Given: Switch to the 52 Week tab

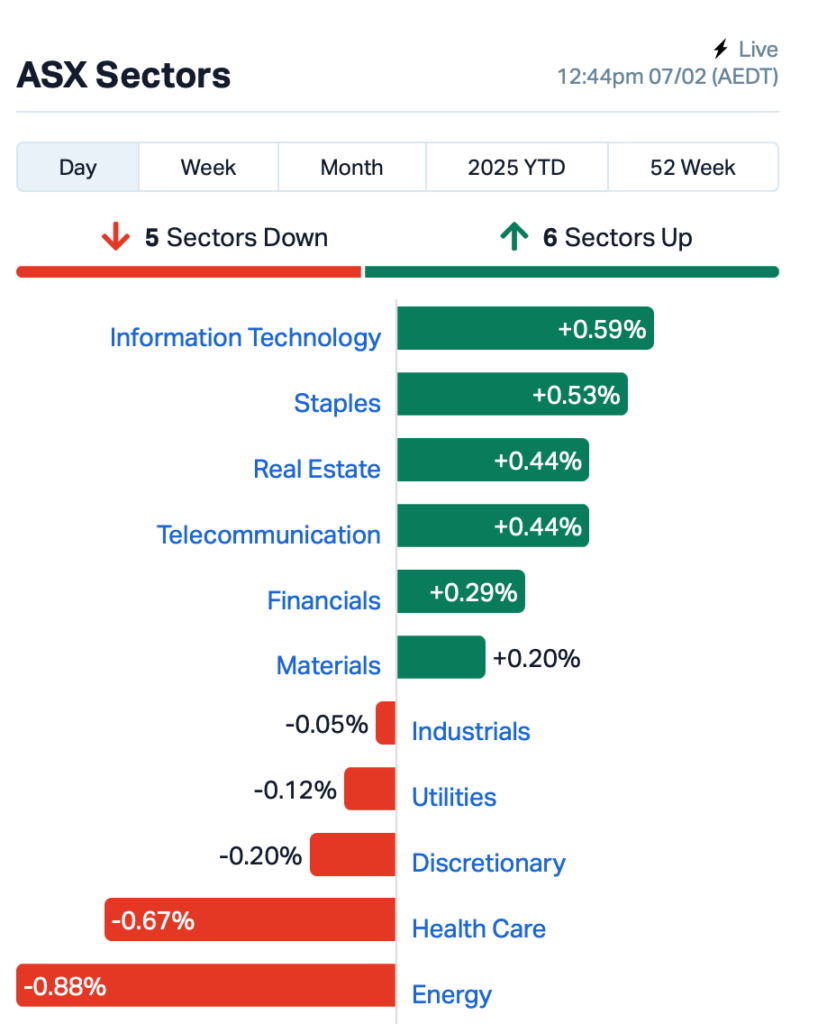Looking at the screenshot, I should pos(692,167).
